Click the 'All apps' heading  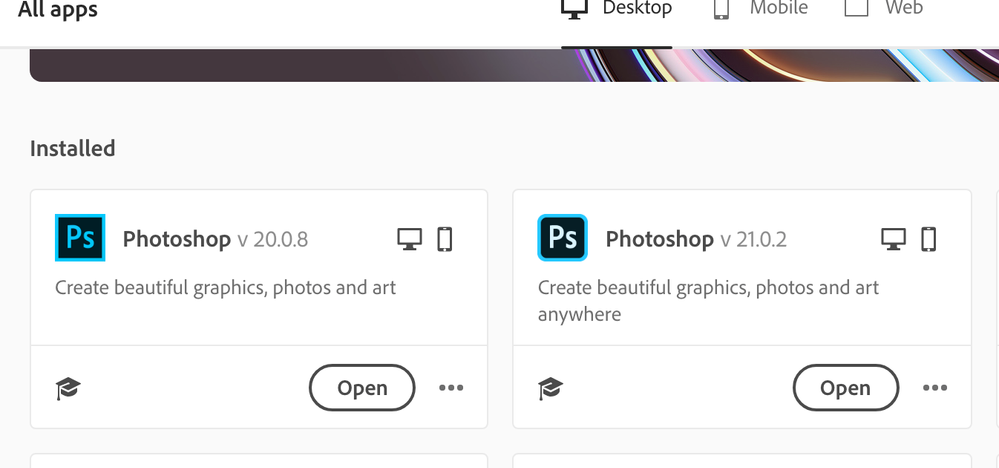click(58, 9)
